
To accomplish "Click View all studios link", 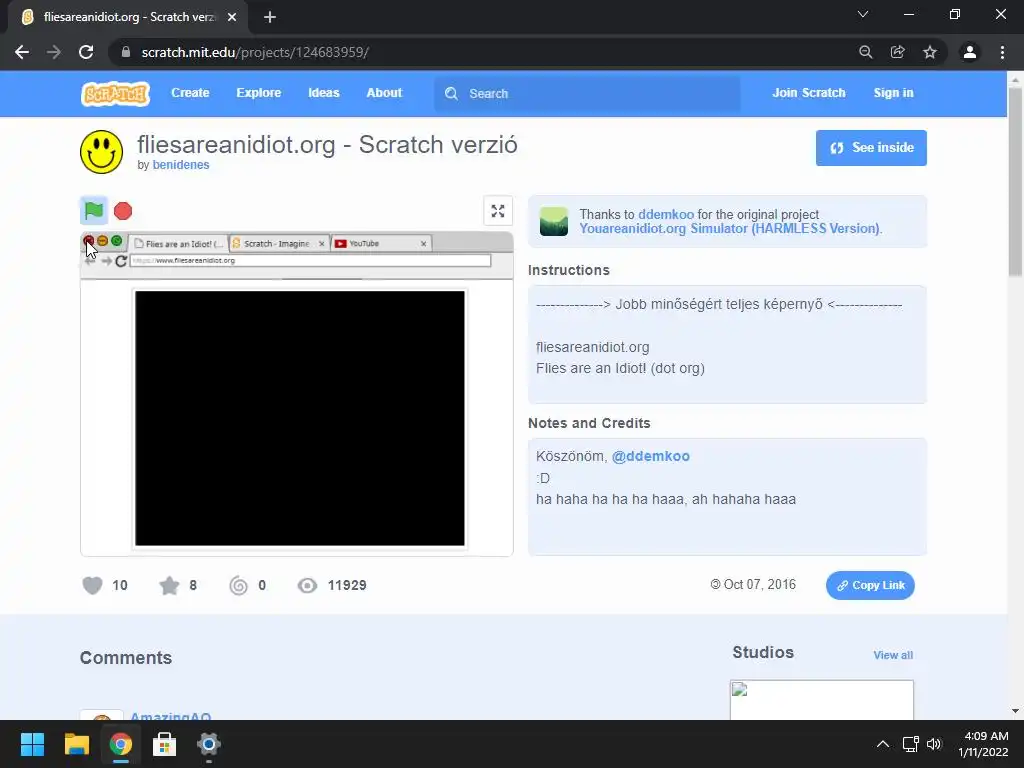I will tap(893, 655).
